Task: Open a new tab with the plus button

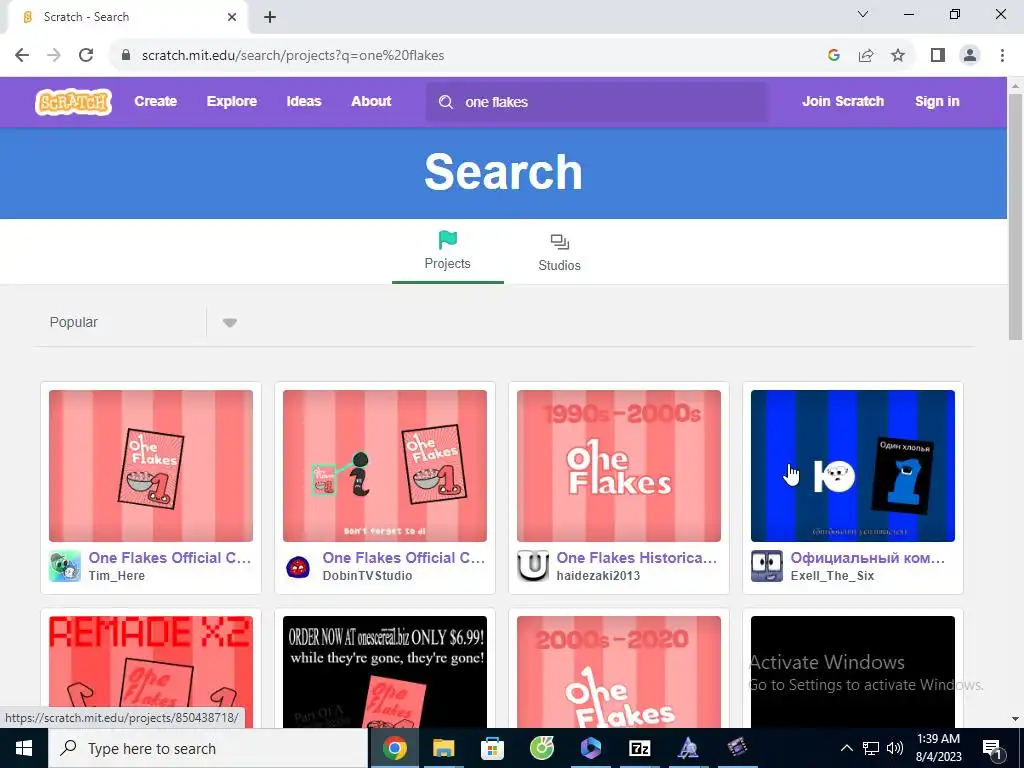Action: coord(270,17)
